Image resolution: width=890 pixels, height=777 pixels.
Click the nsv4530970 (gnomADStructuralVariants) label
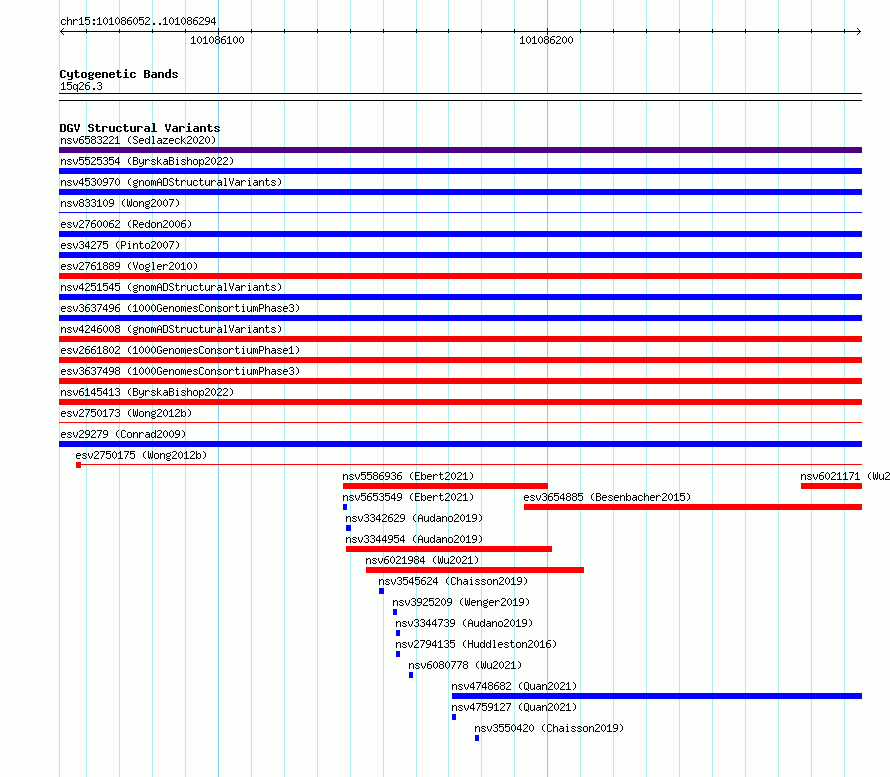171,182
